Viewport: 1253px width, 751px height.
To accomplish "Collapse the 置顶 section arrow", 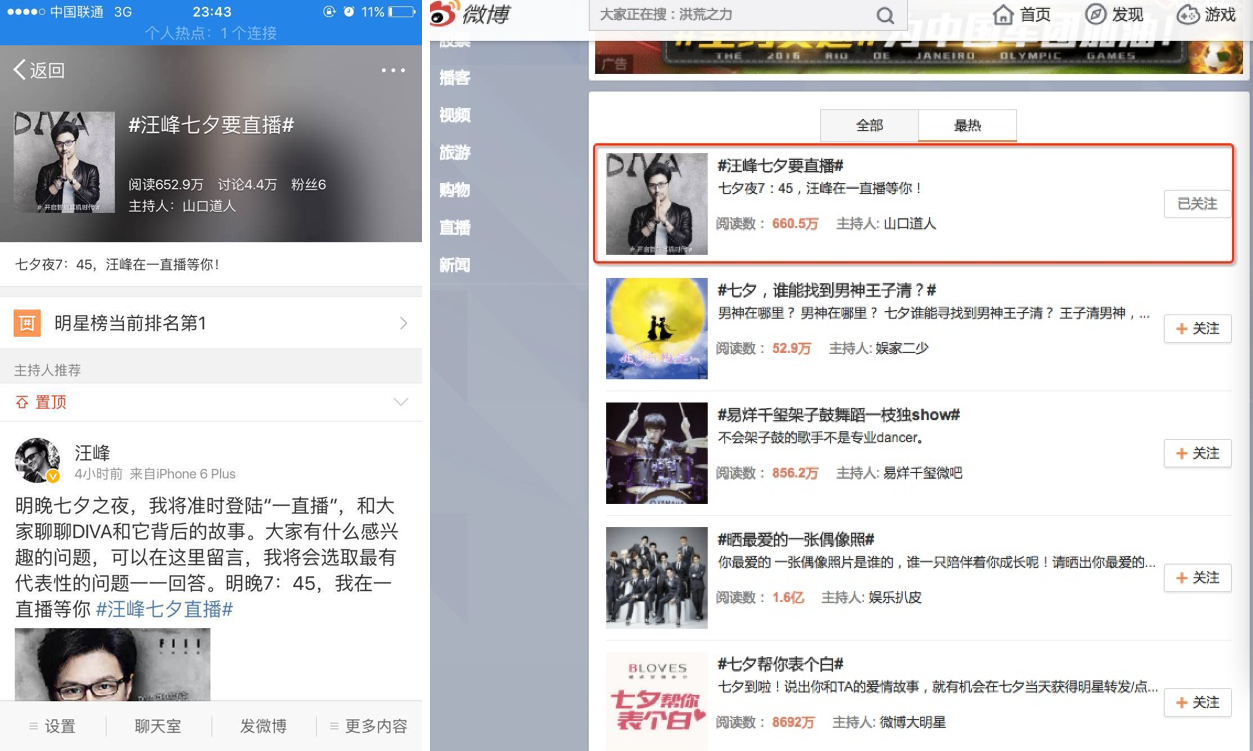I will tap(401, 402).
